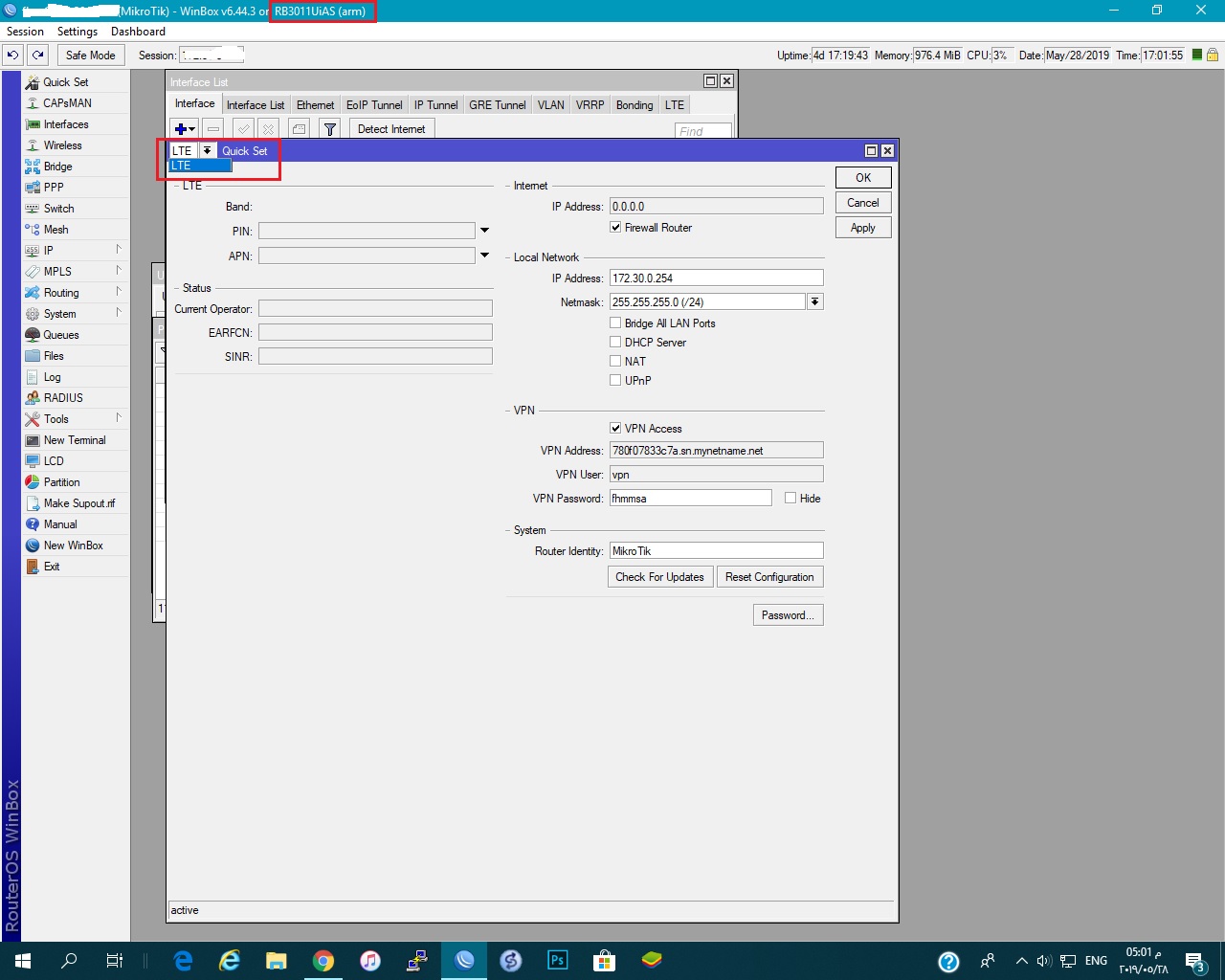
Task: Launch New Terminal from sidebar
Action: point(76,440)
